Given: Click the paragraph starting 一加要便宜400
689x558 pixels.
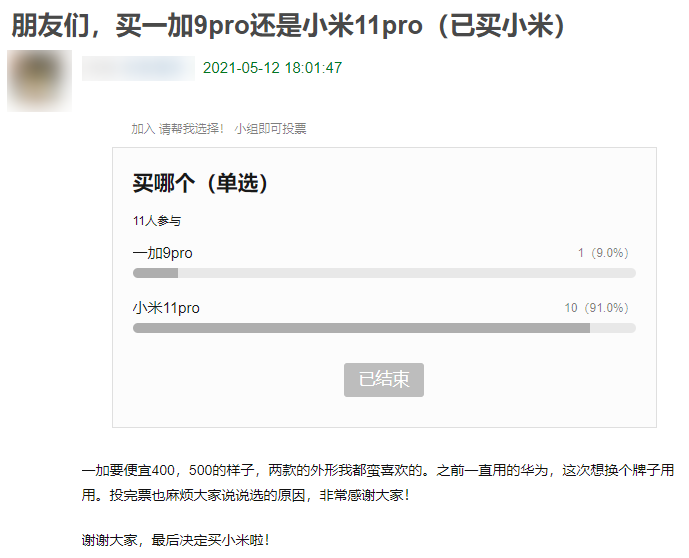Looking at the screenshot, I should pyautogui.click(x=378, y=482).
